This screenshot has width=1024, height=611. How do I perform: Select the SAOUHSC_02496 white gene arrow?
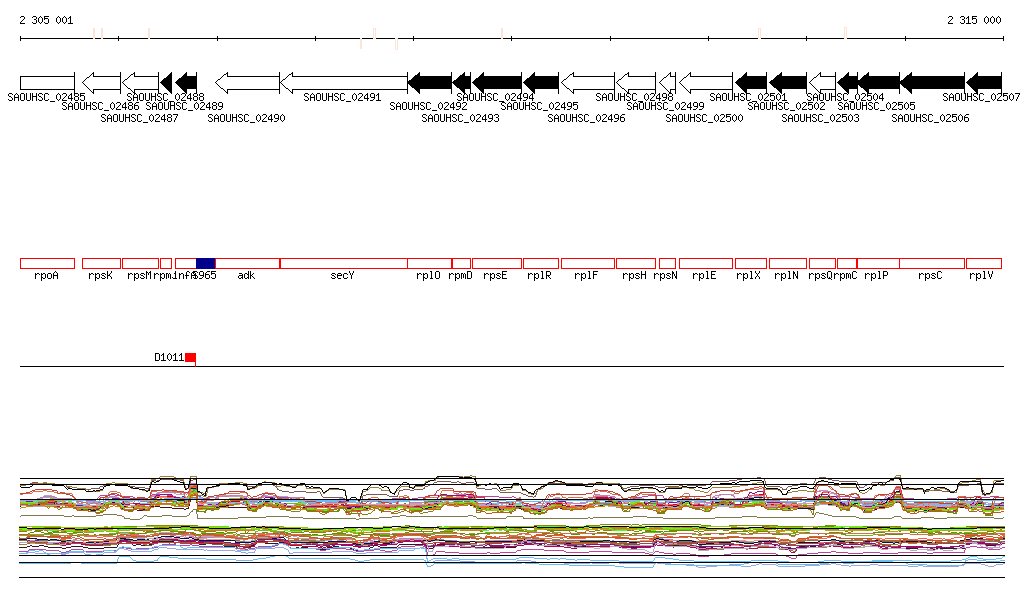[x=588, y=81]
